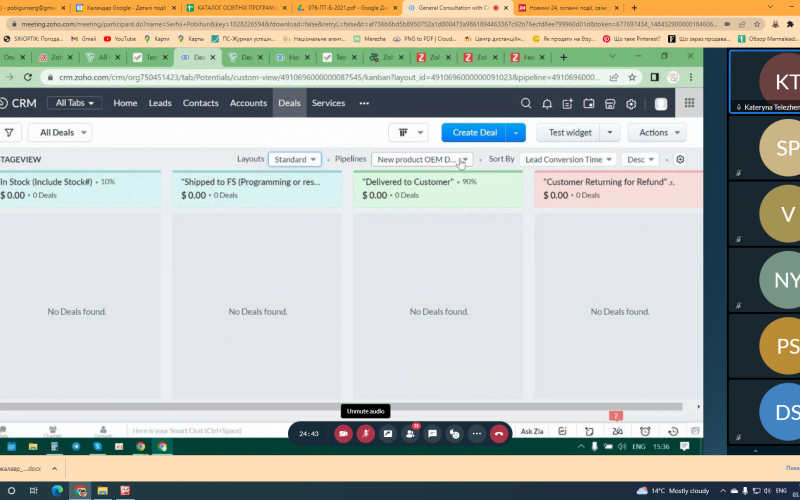Click the Create Deal button
The width and height of the screenshot is (800, 500).
pos(474,133)
